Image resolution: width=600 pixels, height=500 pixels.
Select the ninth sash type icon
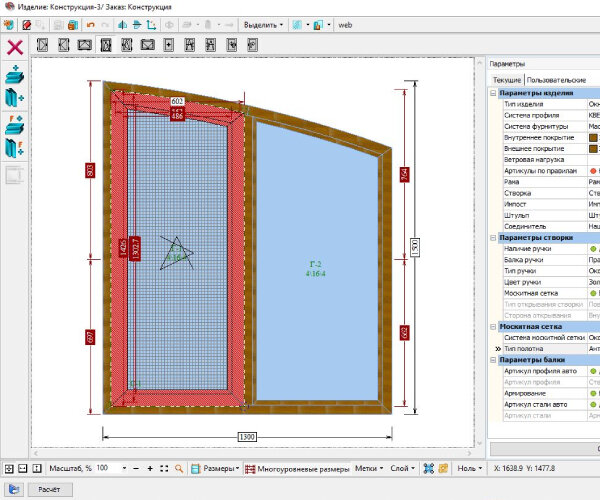coord(210,45)
